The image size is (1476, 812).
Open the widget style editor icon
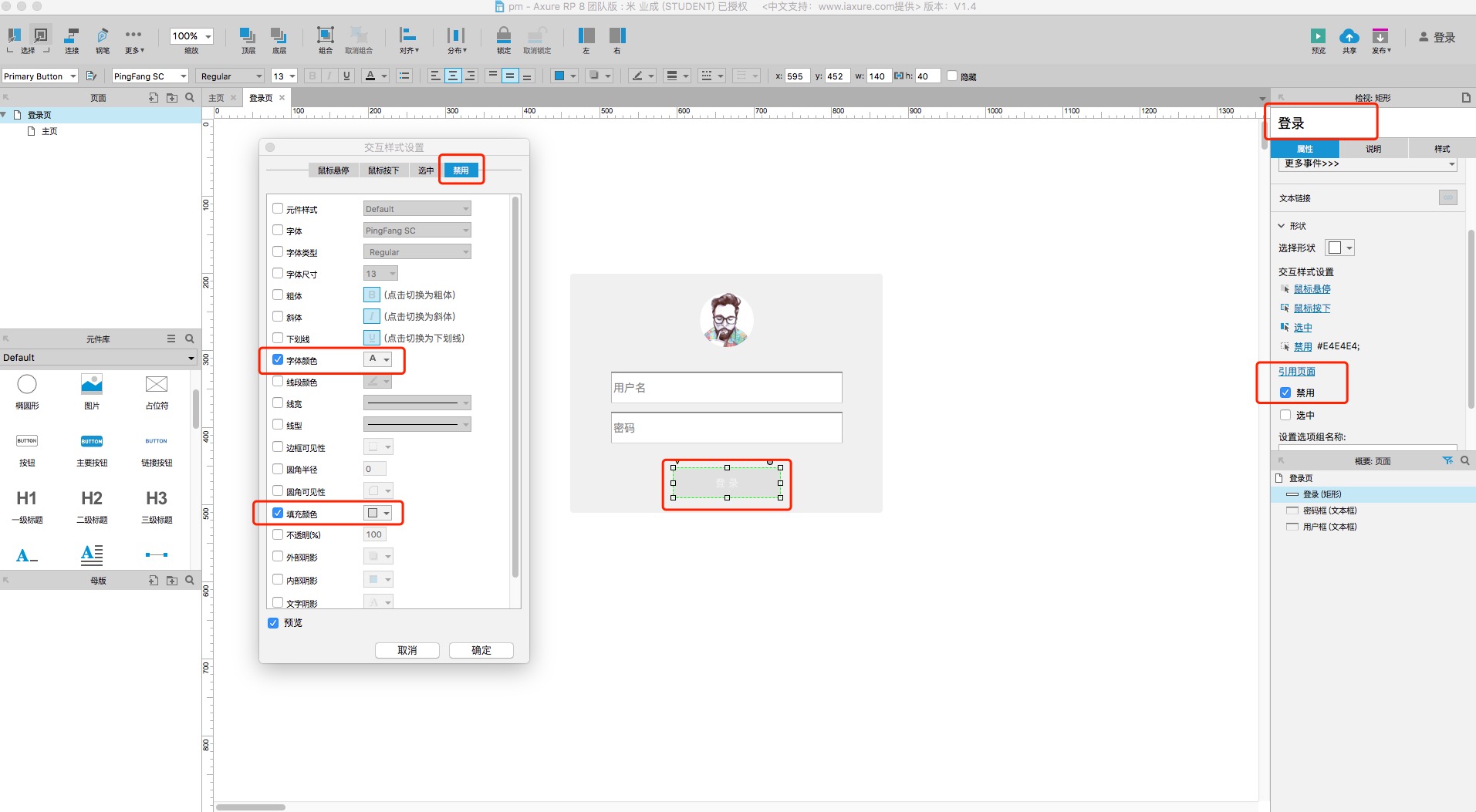[91, 76]
